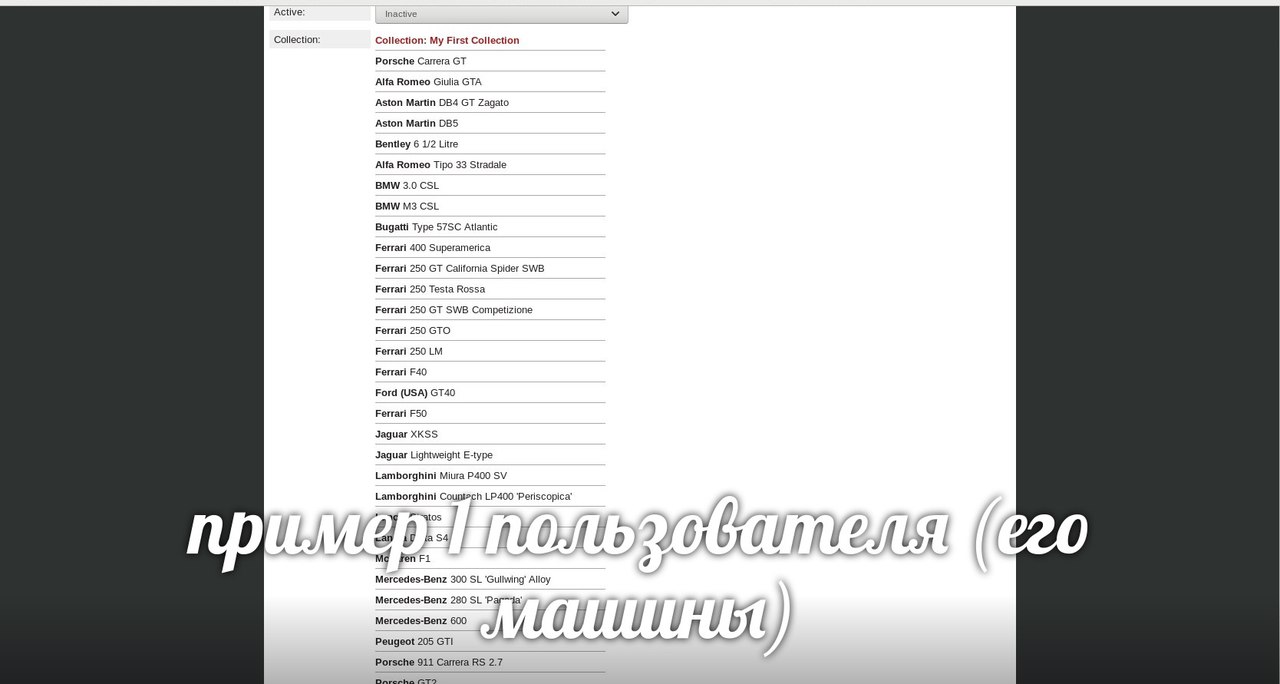Select Lamborghini Miura P400 SV
Image resolution: width=1280 pixels, height=684 pixels.
(x=440, y=476)
